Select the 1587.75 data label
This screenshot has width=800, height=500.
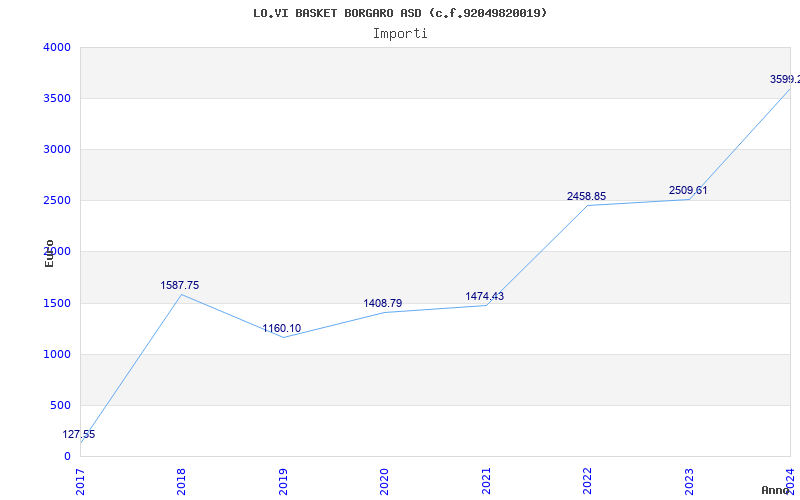(180, 285)
